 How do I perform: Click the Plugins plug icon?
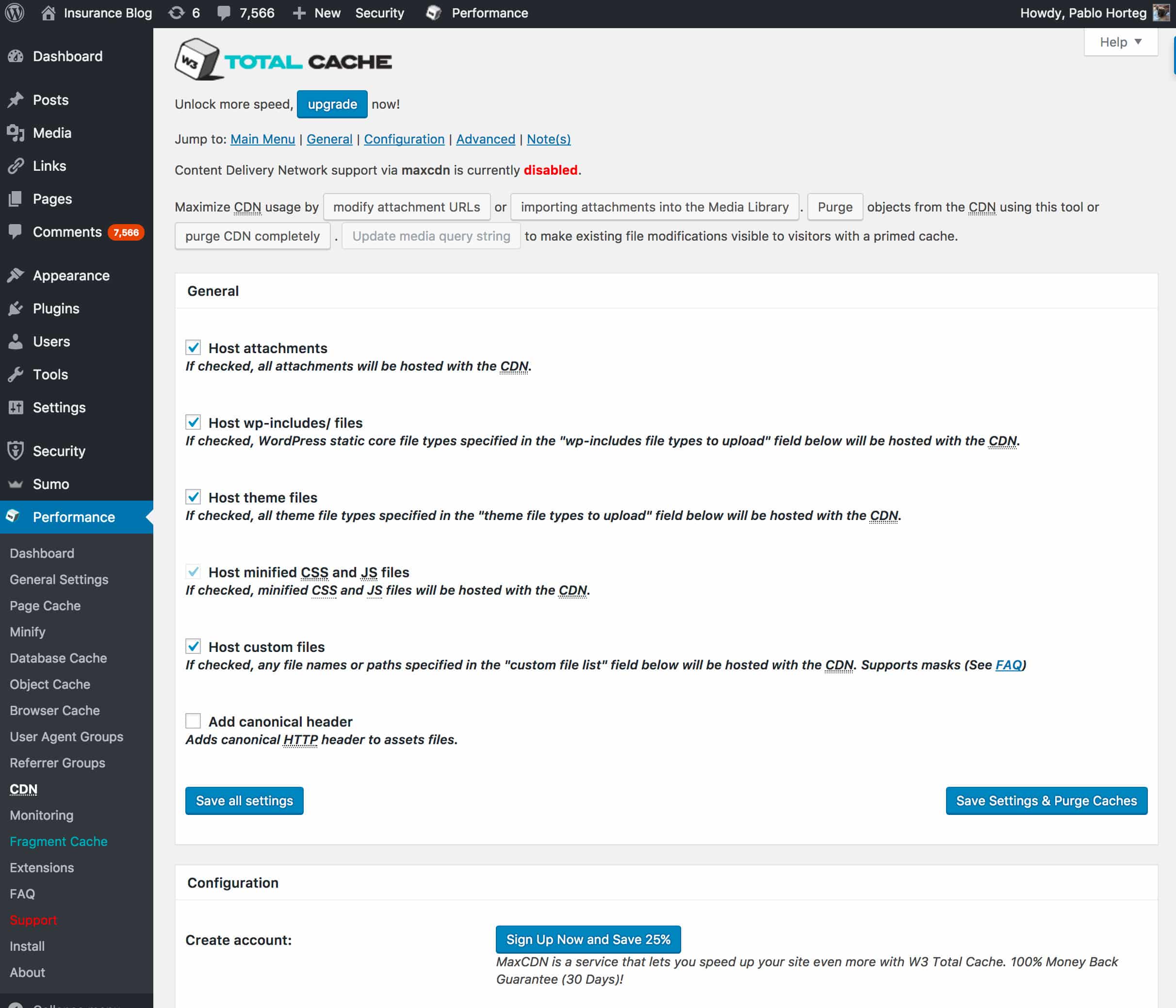point(16,308)
